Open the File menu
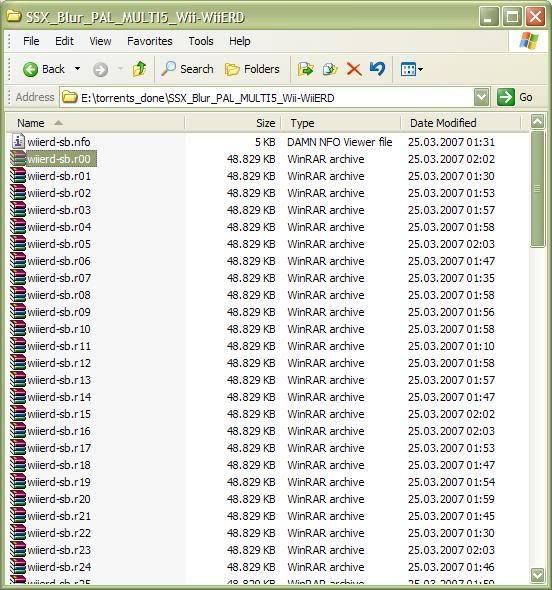The height and width of the screenshot is (590, 552). 31,41
